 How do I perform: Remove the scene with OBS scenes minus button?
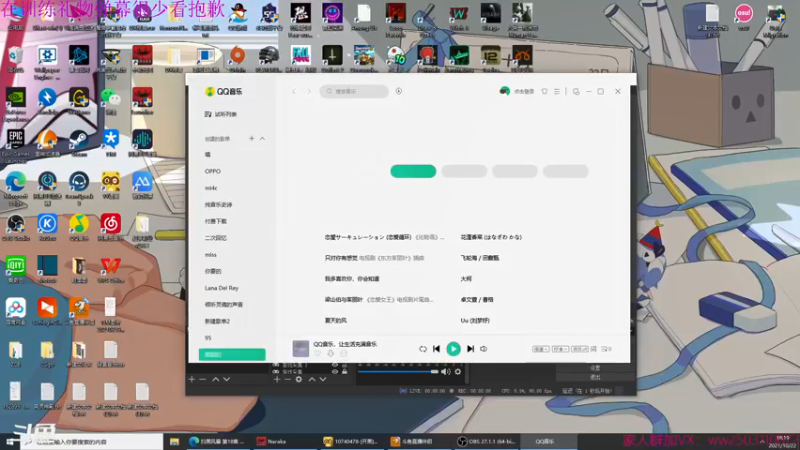click(x=203, y=379)
